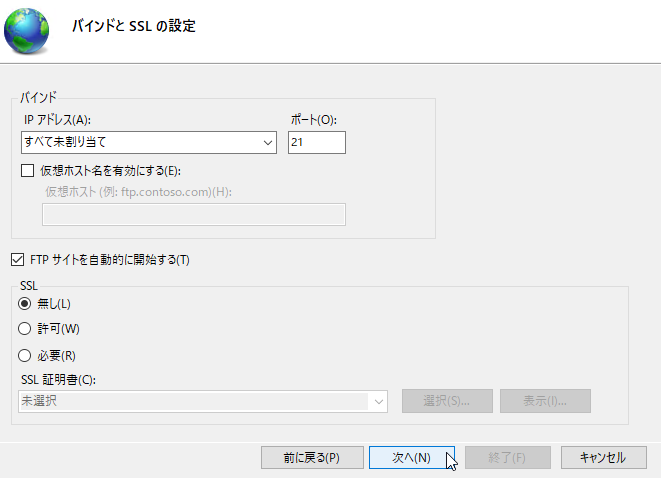Select the 必要(R) SSL radio button

pyautogui.click(x=24, y=355)
